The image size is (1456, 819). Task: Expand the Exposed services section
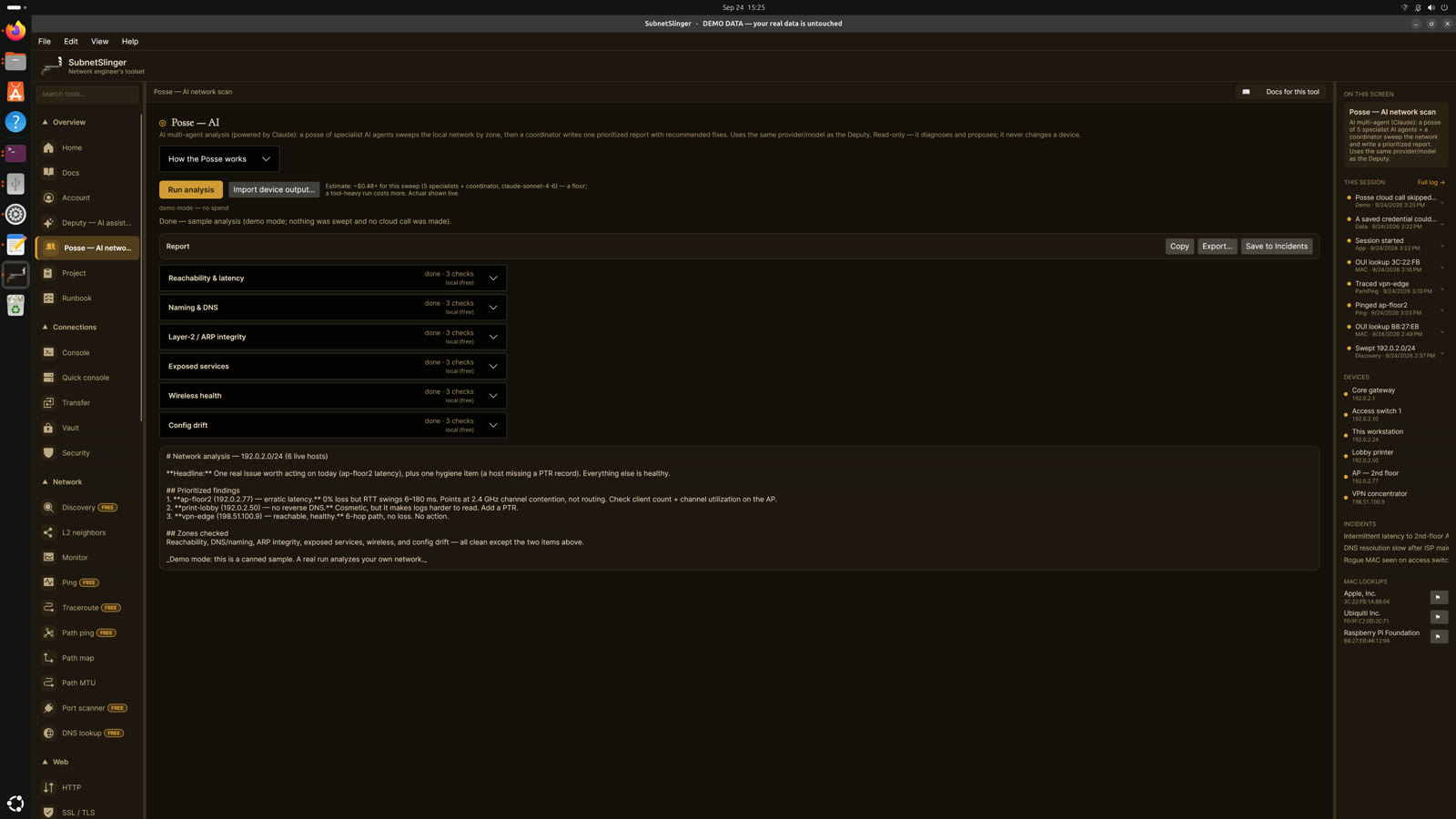click(x=333, y=366)
